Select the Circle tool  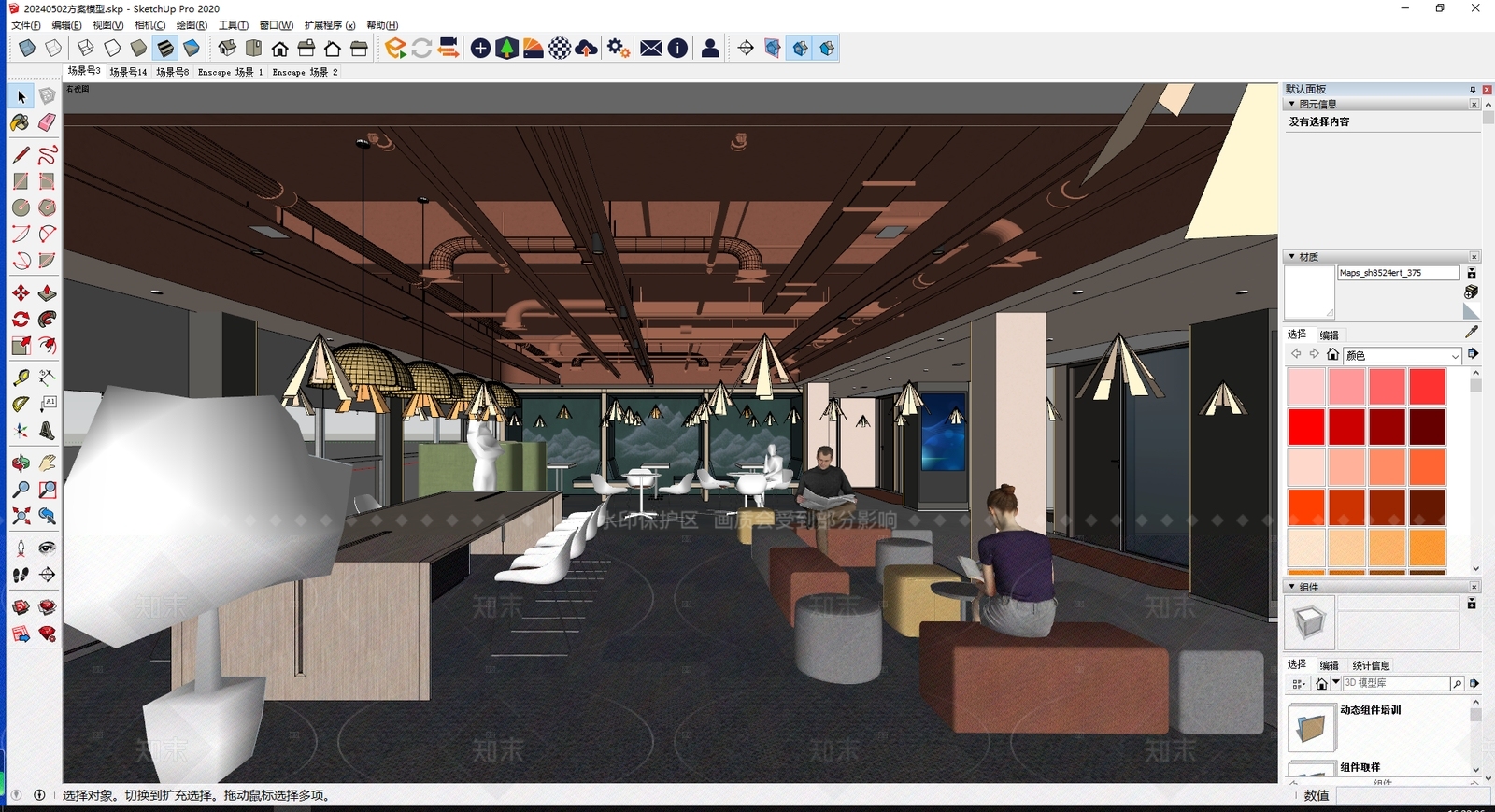tap(21, 207)
